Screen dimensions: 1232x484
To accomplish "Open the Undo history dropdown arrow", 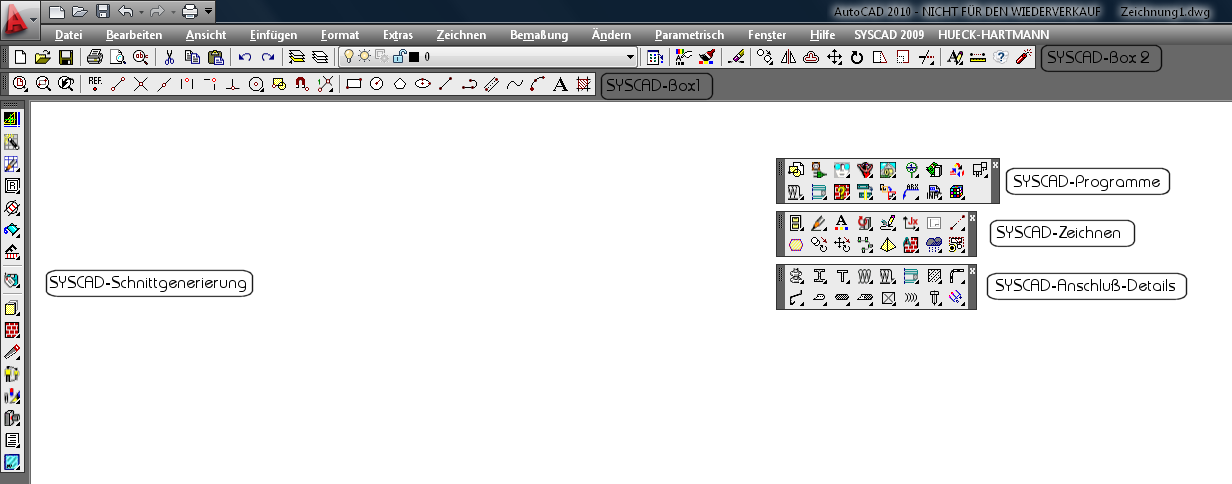I will click(140, 12).
